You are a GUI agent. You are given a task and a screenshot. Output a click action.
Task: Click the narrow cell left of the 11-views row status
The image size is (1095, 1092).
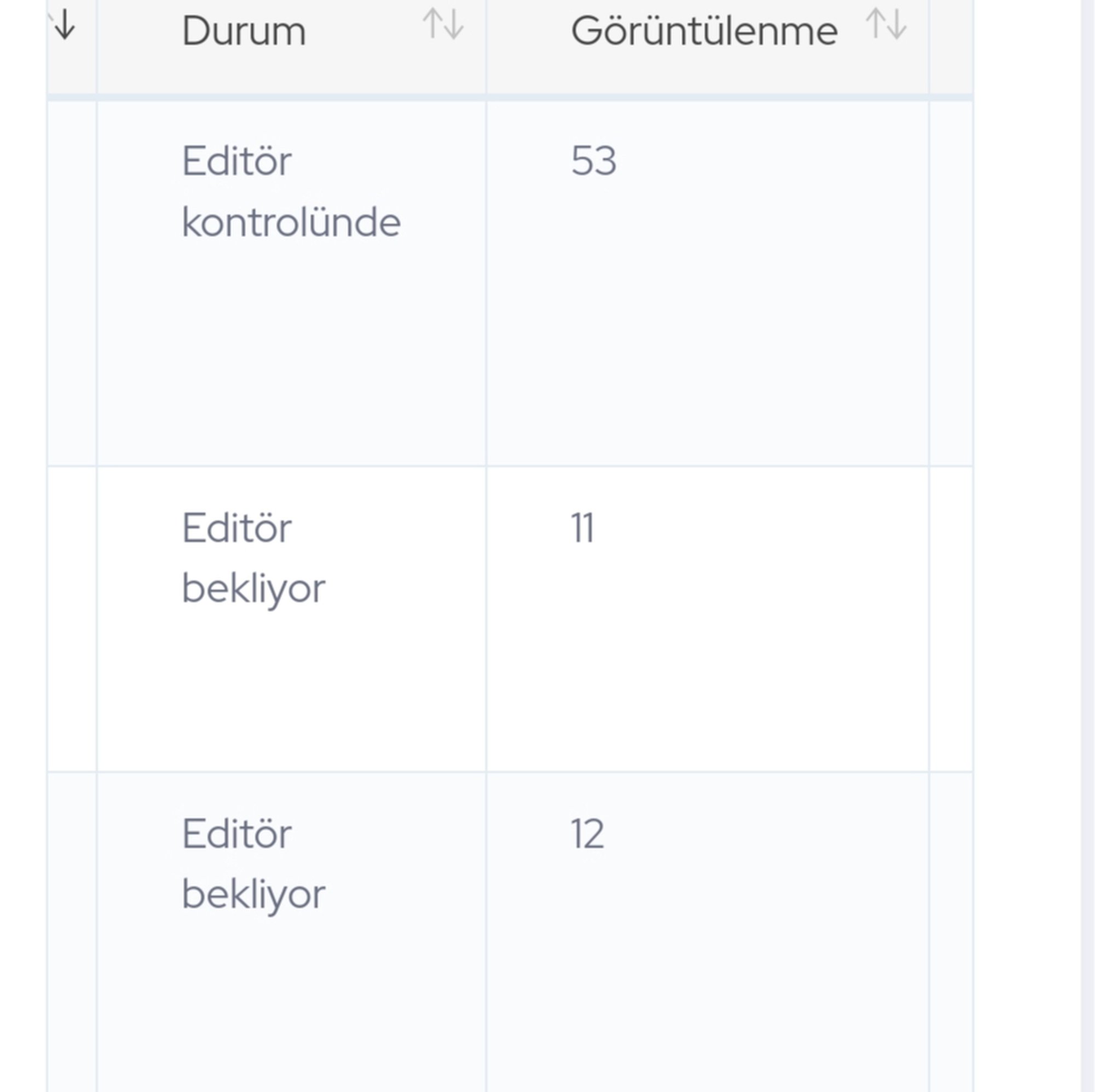coord(72,619)
